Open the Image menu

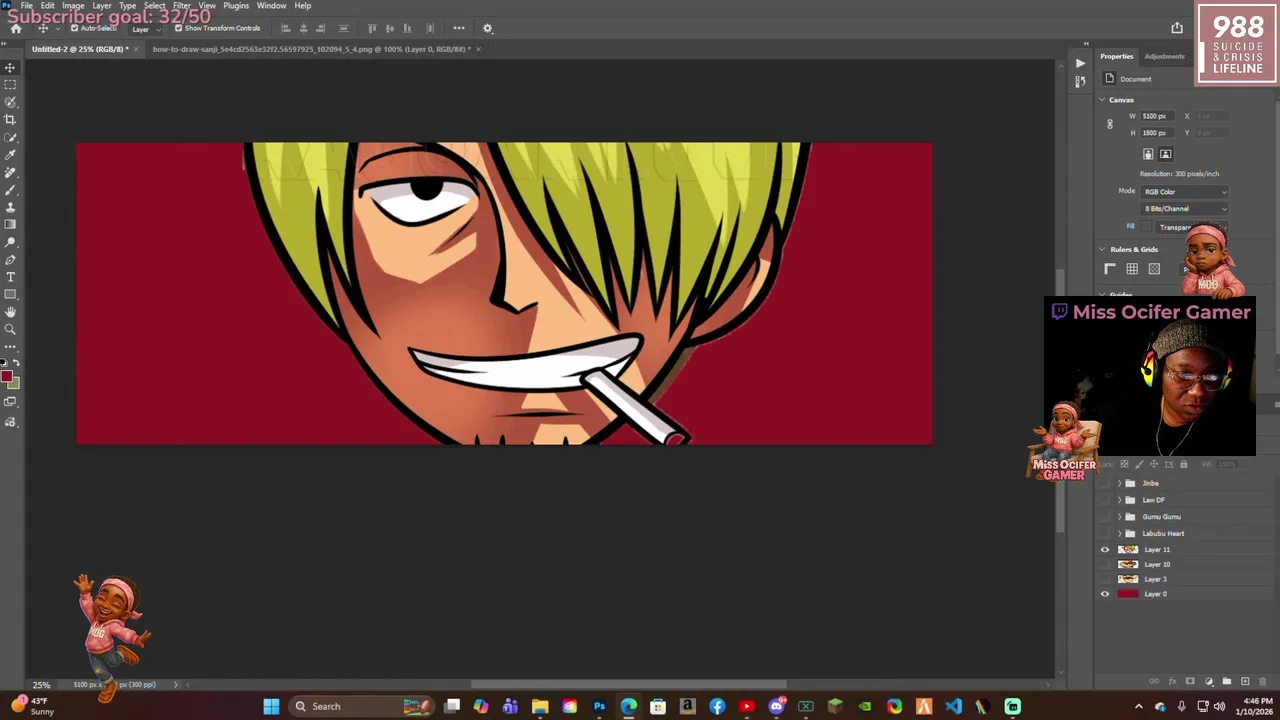coord(73,6)
